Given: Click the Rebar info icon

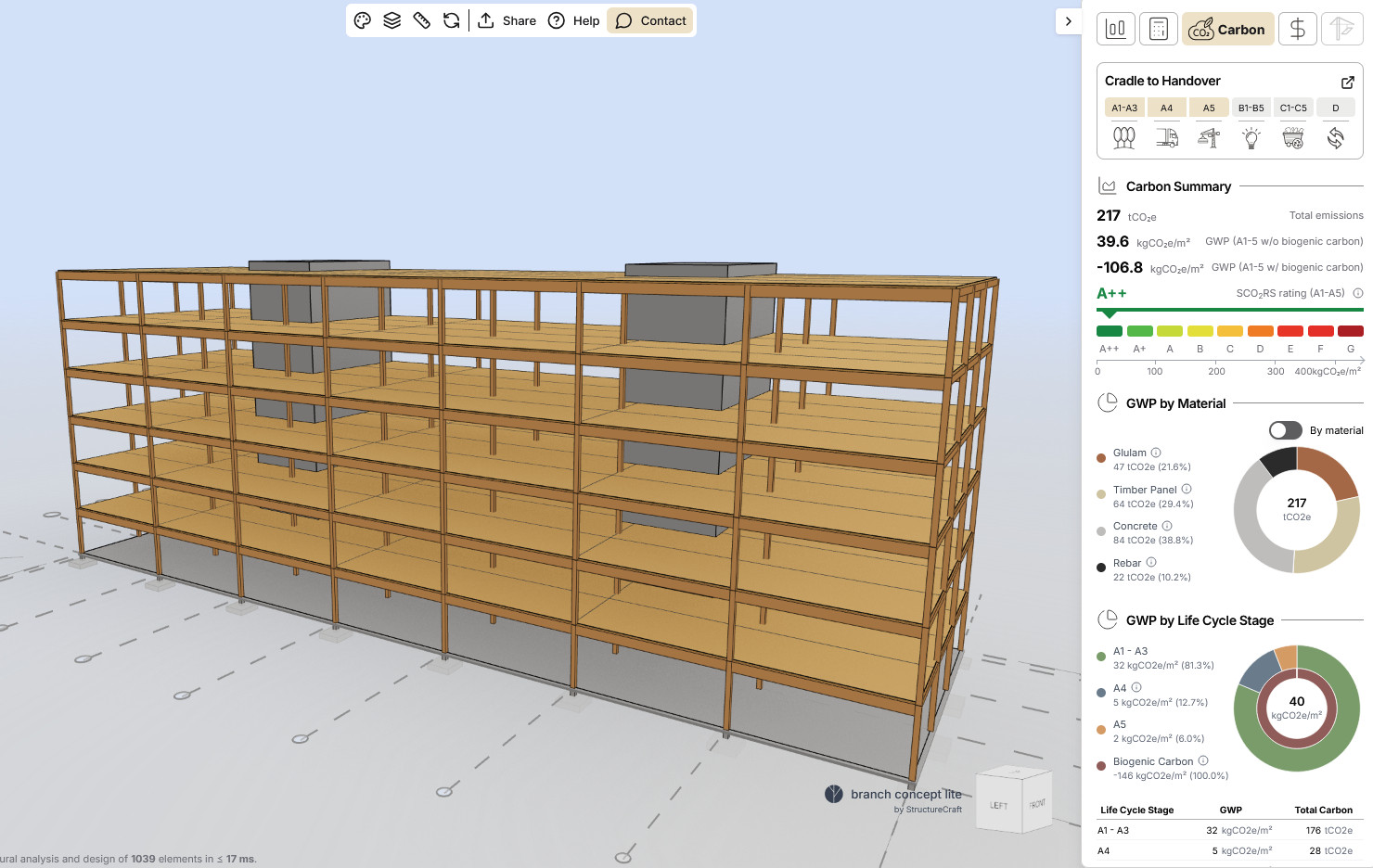Looking at the screenshot, I should [1151, 562].
